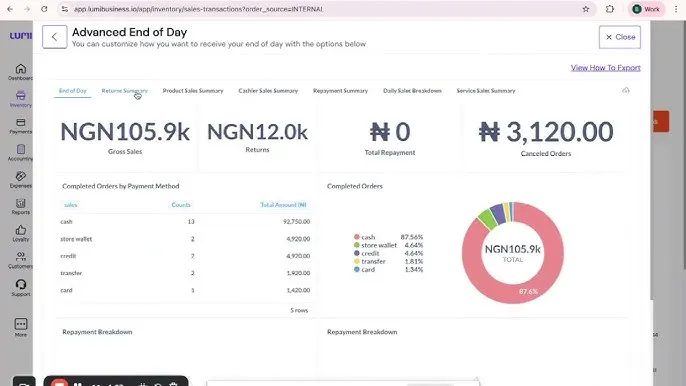Click the ₦ 0 Total Repayment figure
686x386 pixels.
coord(390,132)
